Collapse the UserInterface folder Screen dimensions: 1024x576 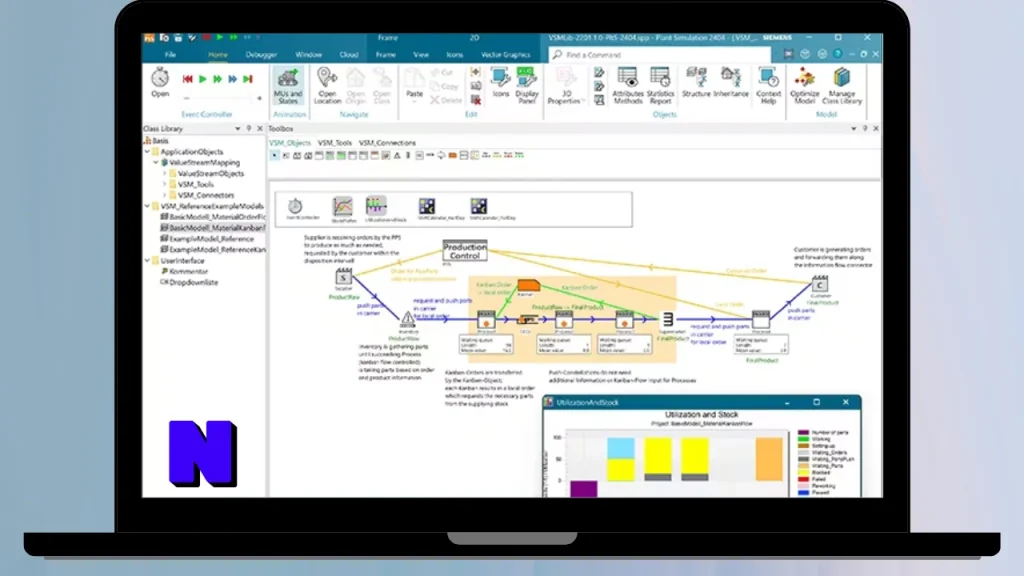[x=148, y=261]
